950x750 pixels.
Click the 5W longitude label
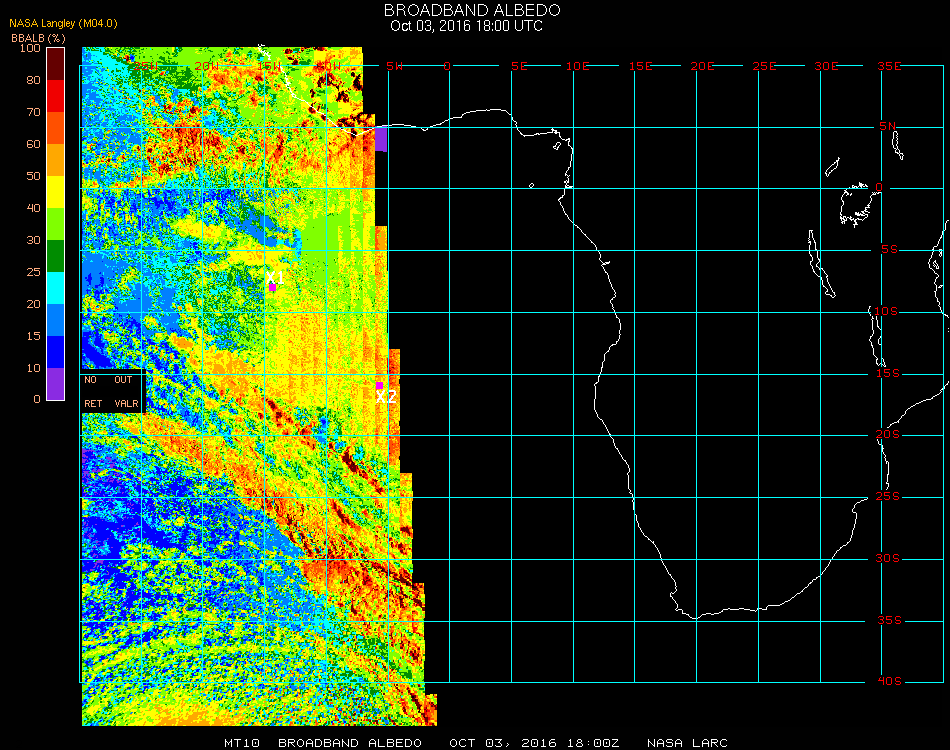pyautogui.click(x=394, y=66)
